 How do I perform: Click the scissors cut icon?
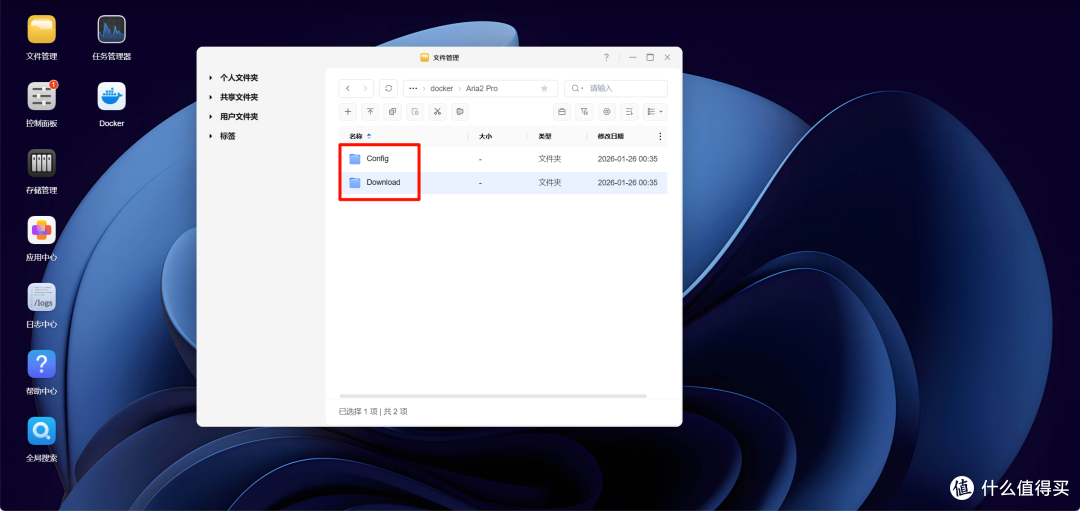tap(437, 111)
